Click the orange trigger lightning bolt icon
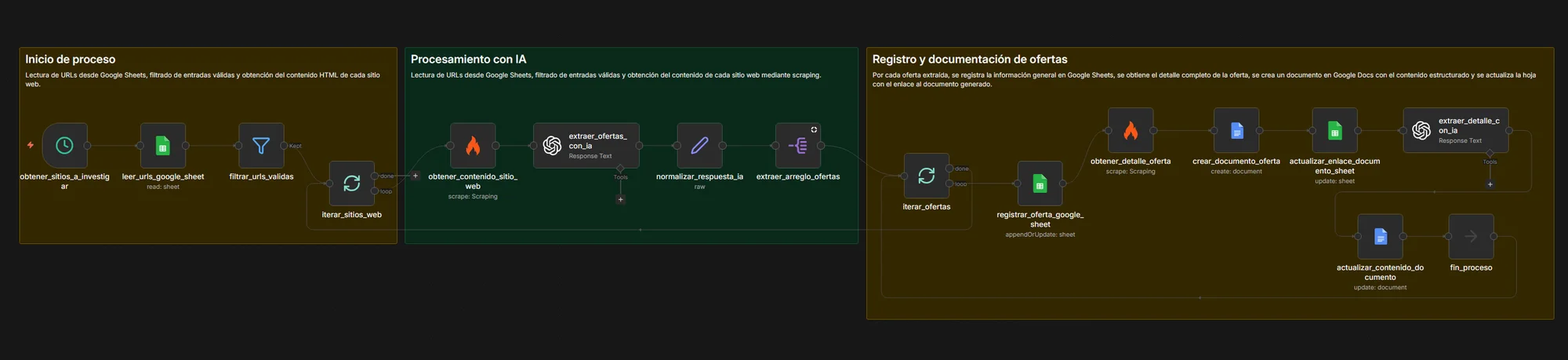 (x=31, y=145)
